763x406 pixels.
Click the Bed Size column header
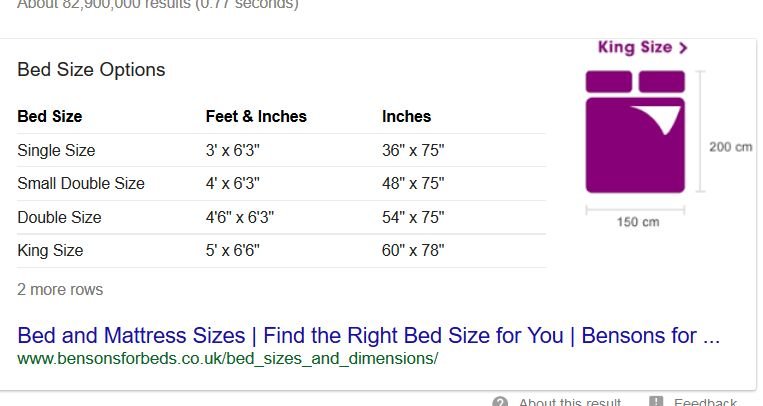50,116
